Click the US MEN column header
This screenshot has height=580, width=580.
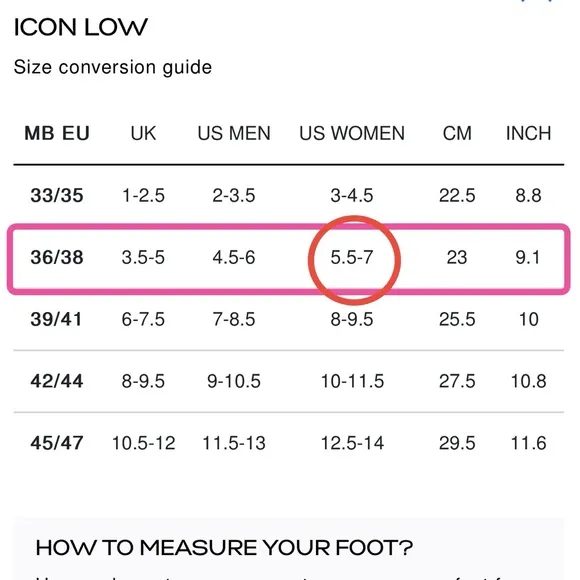tap(234, 133)
